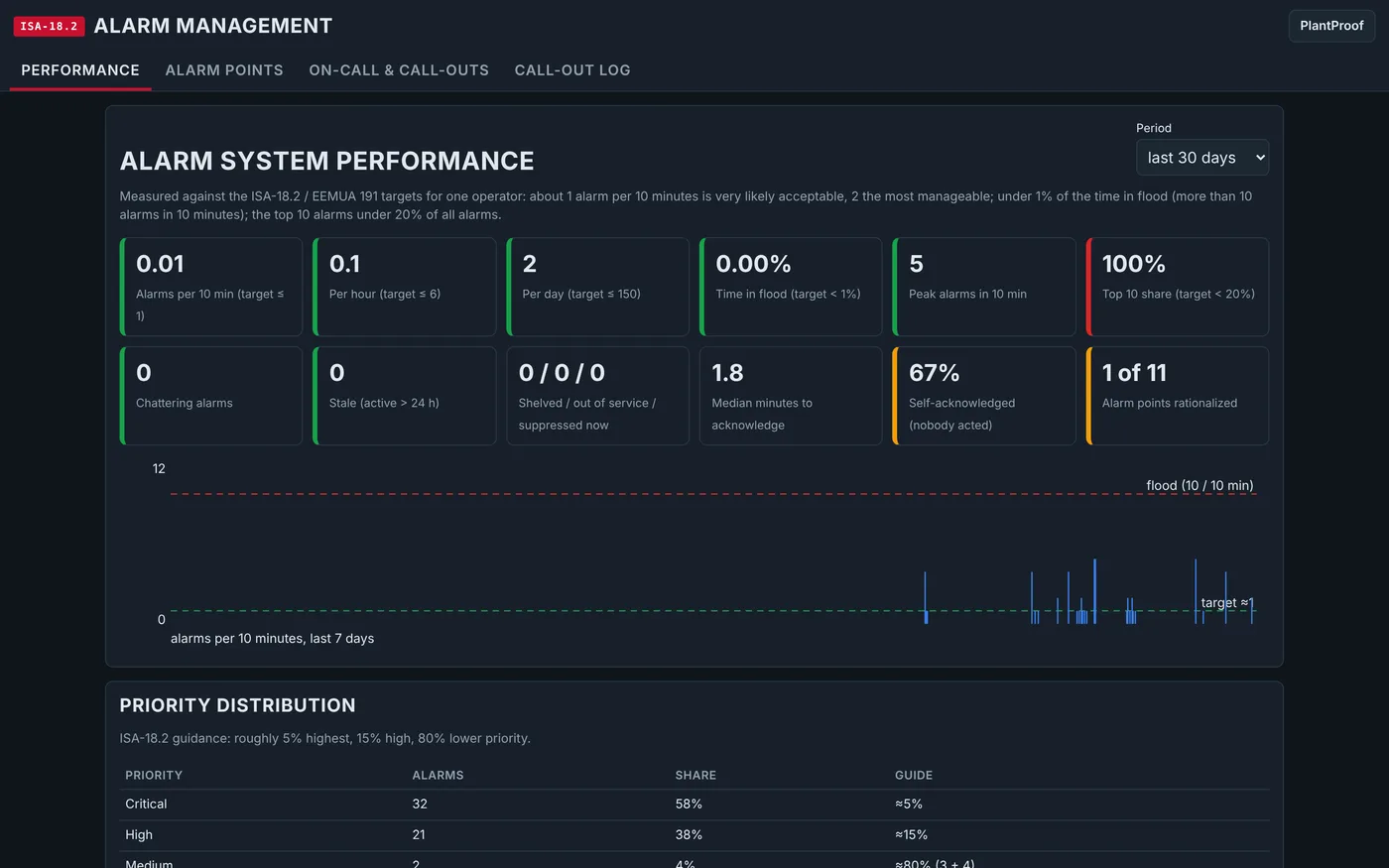Switch to the Performance tab
Viewport: 1389px width, 868px height.
coord(80,70)
